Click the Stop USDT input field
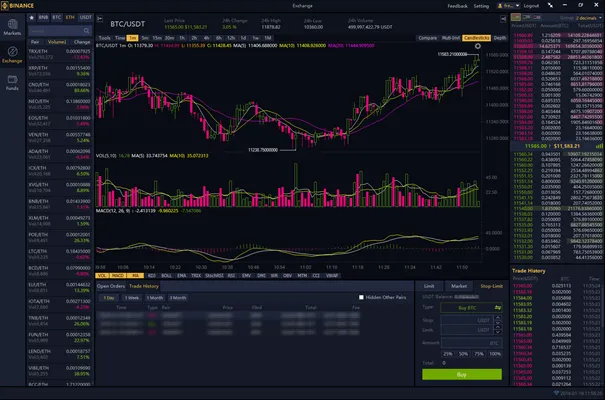The height and width of the screenshot is (400, 605). tap(466, 320)
